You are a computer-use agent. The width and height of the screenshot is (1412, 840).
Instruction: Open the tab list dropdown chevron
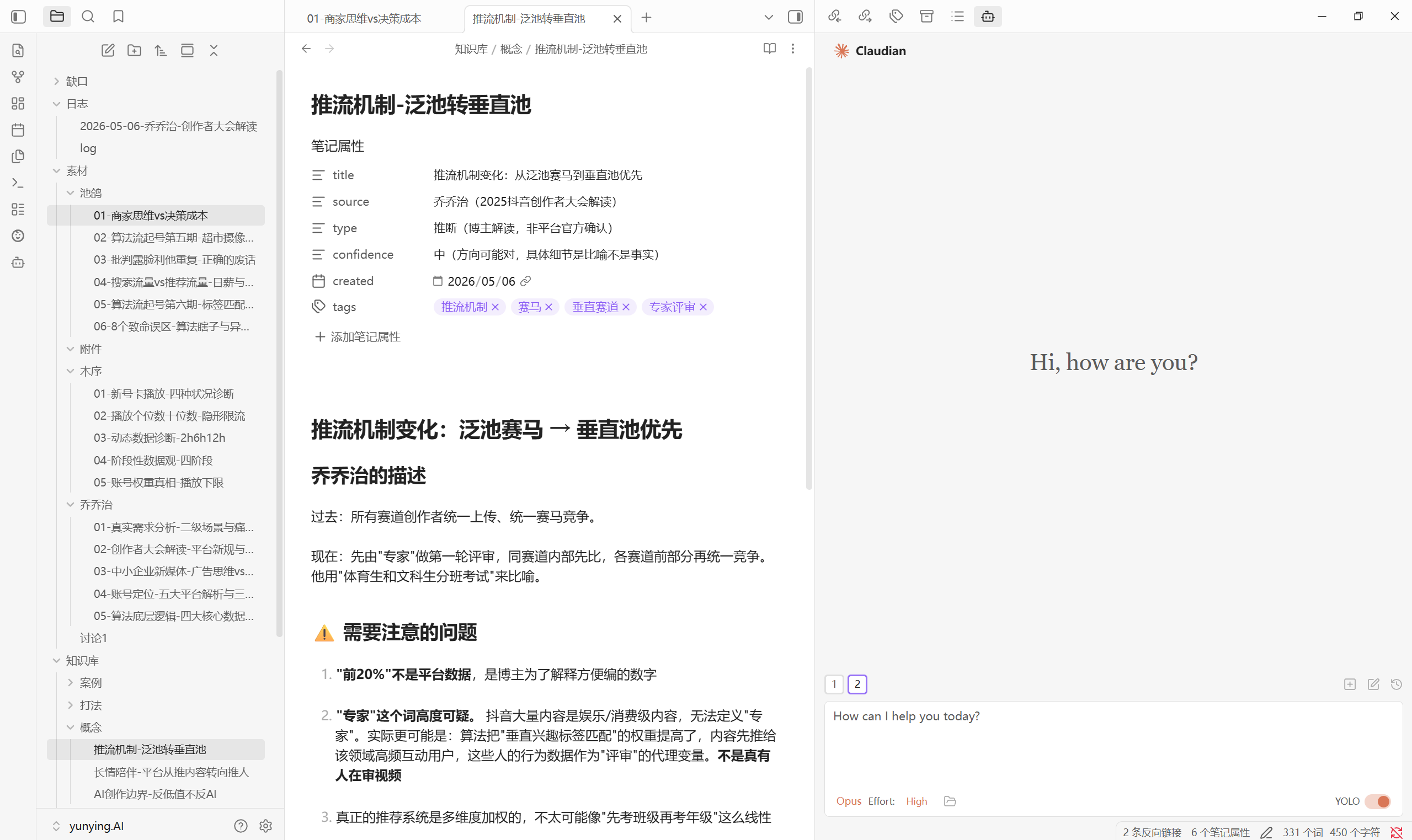(x=768, y=17)
